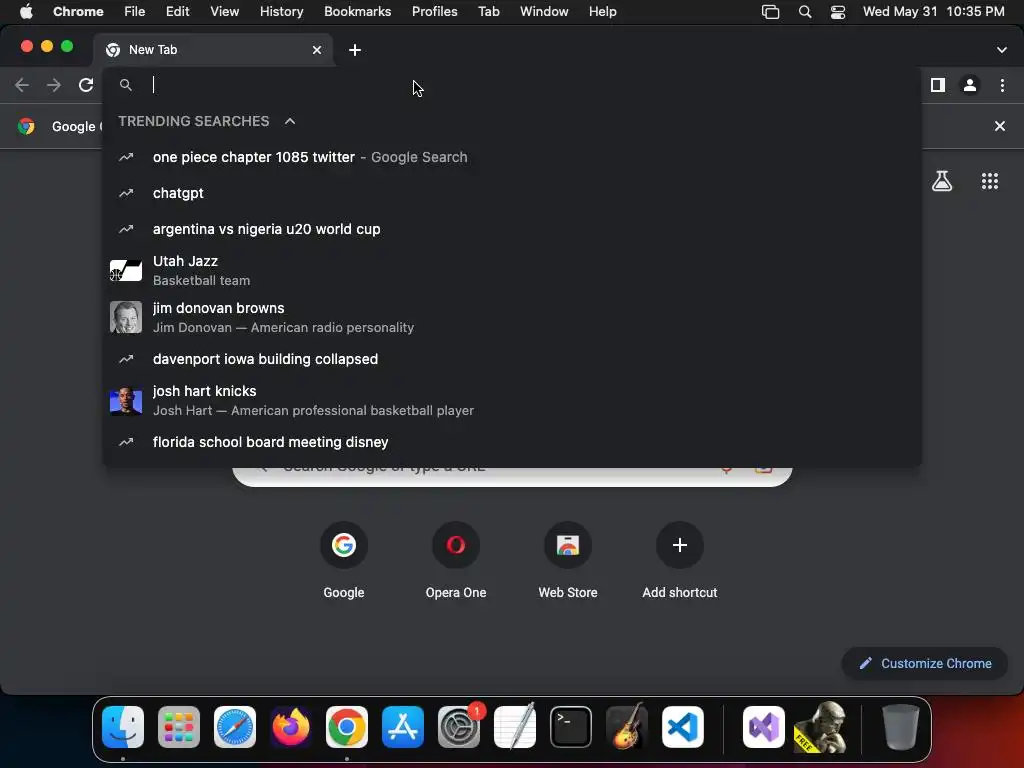Open the Chrome three-dot menu
The width and height of the screenshot is (1024, 768).
pyautogui.click(x=1002, y=85)
